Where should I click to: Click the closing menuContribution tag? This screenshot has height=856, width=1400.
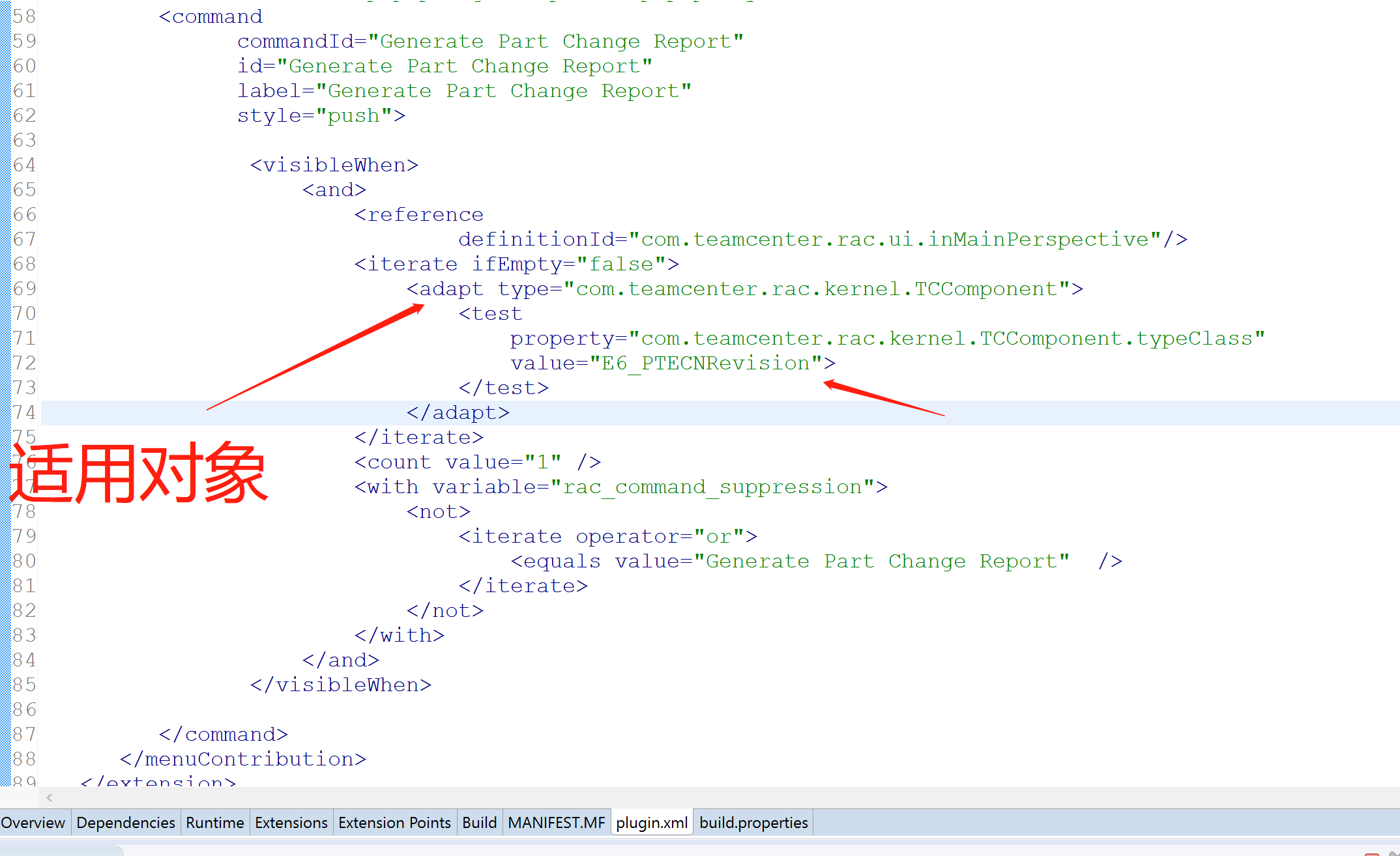[242, 760]
